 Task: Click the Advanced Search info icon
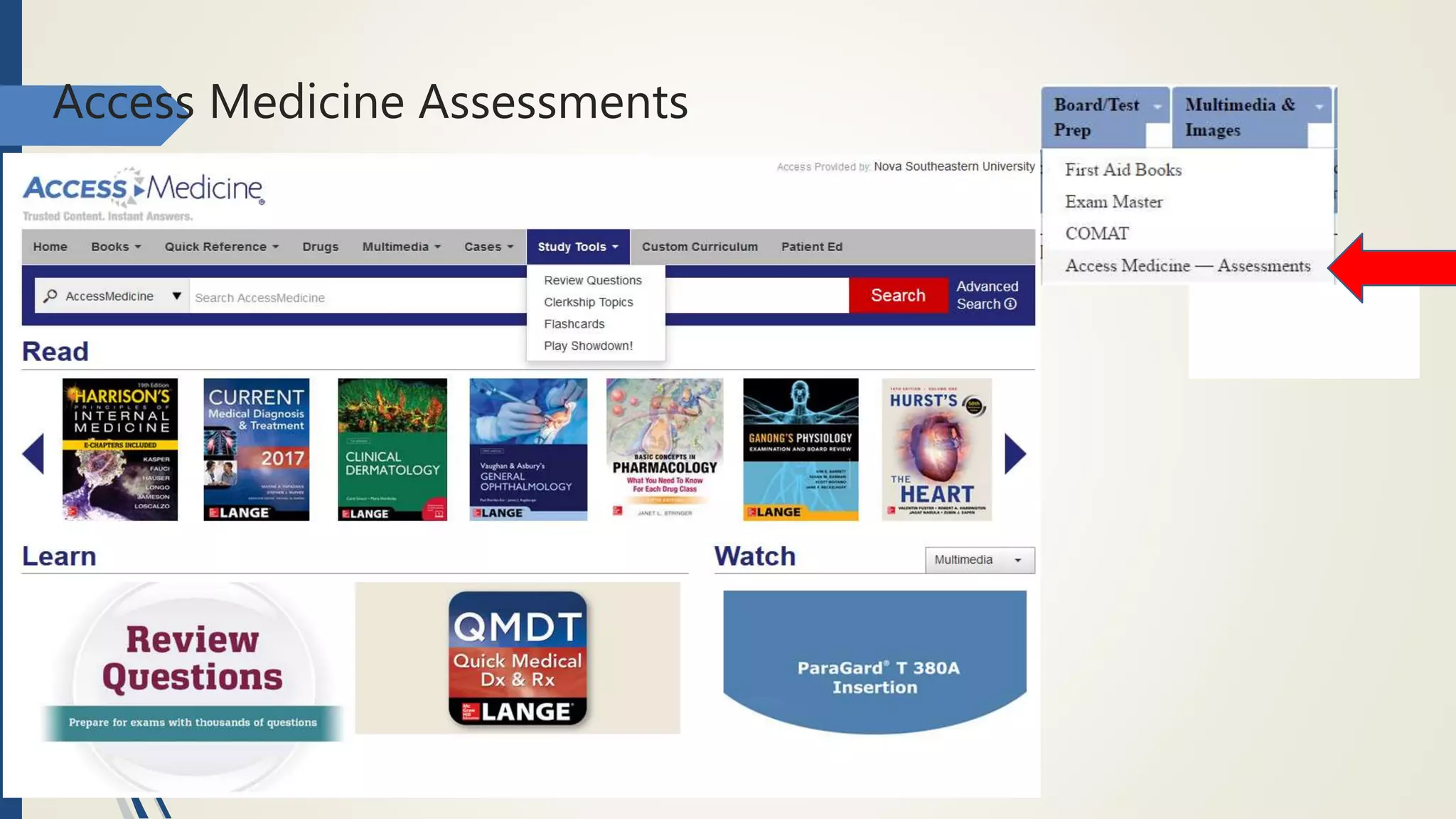point(1010,304)
